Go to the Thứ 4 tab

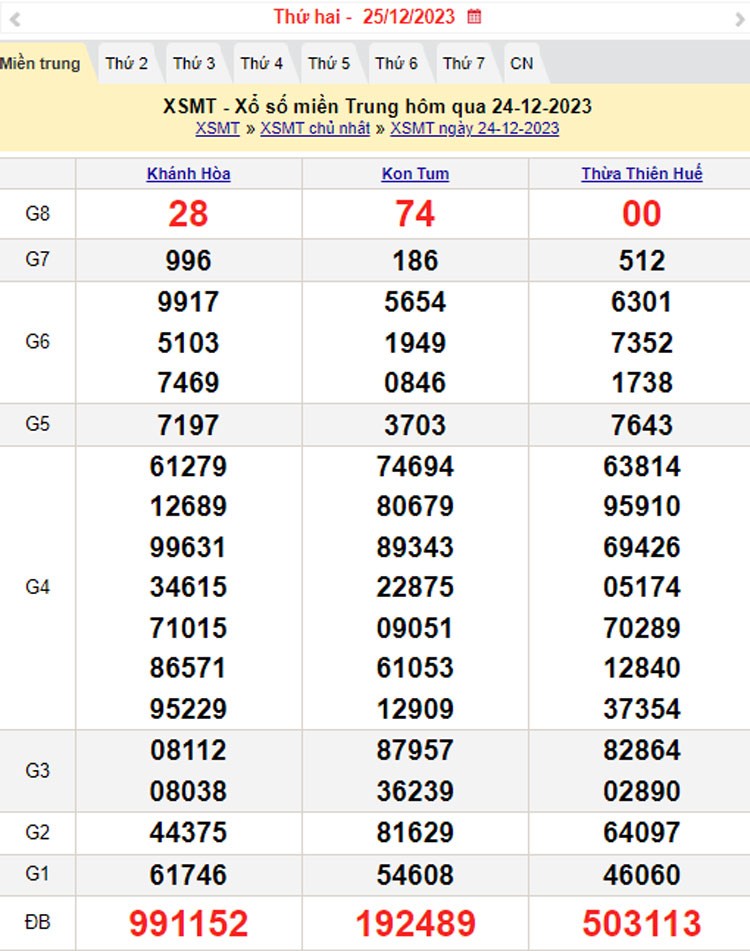click(261, 64)
